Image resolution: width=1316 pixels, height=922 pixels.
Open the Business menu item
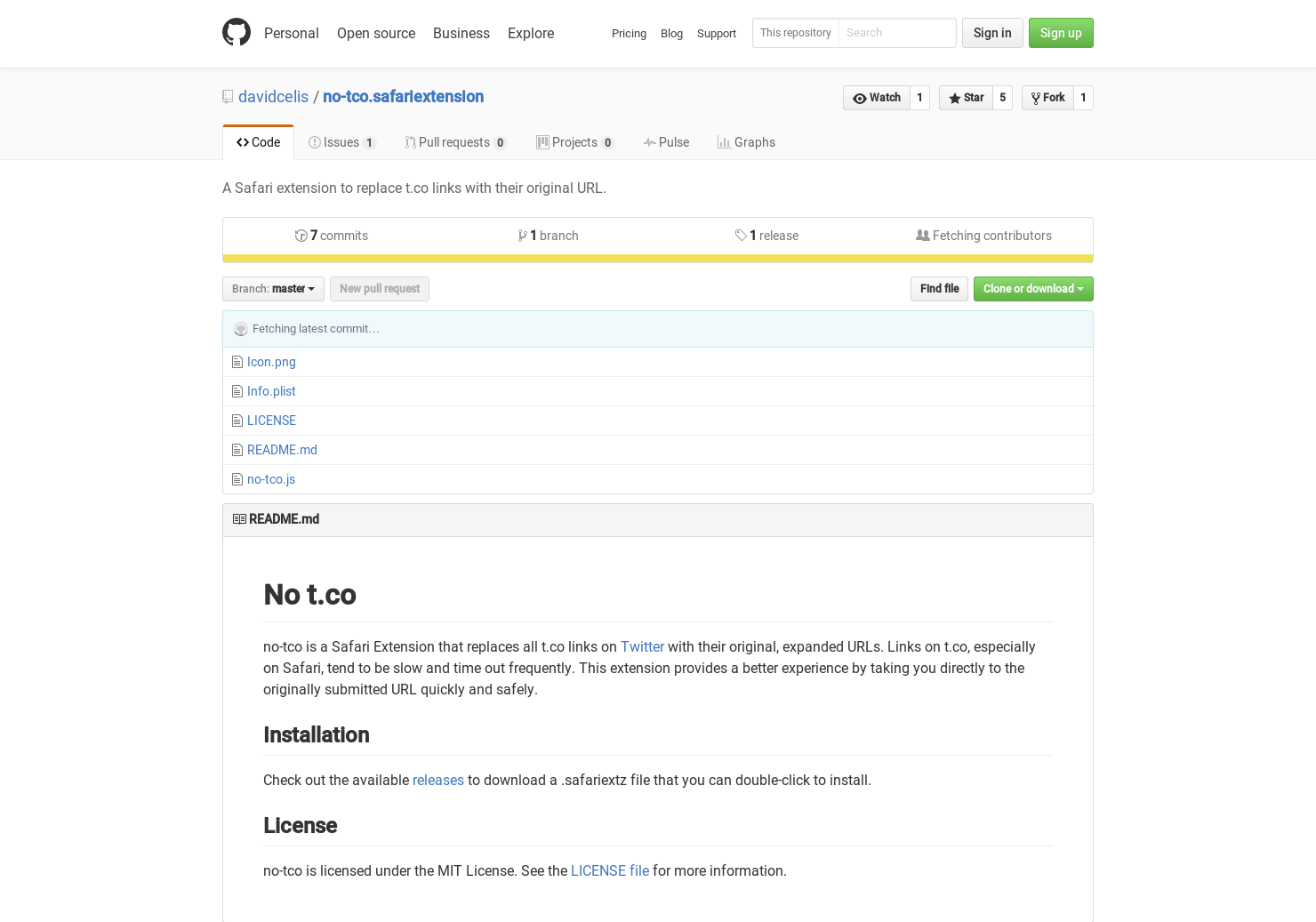461,33
